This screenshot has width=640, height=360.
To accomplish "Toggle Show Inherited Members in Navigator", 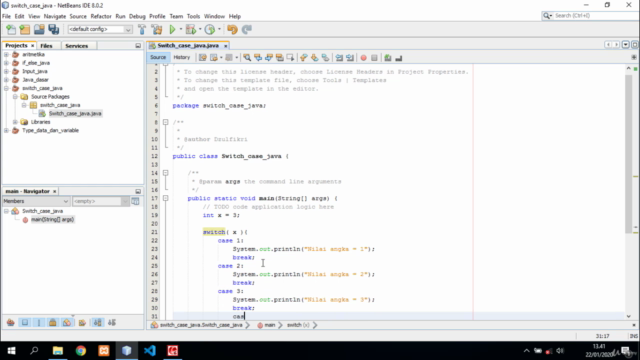I will tap(11, 322).
